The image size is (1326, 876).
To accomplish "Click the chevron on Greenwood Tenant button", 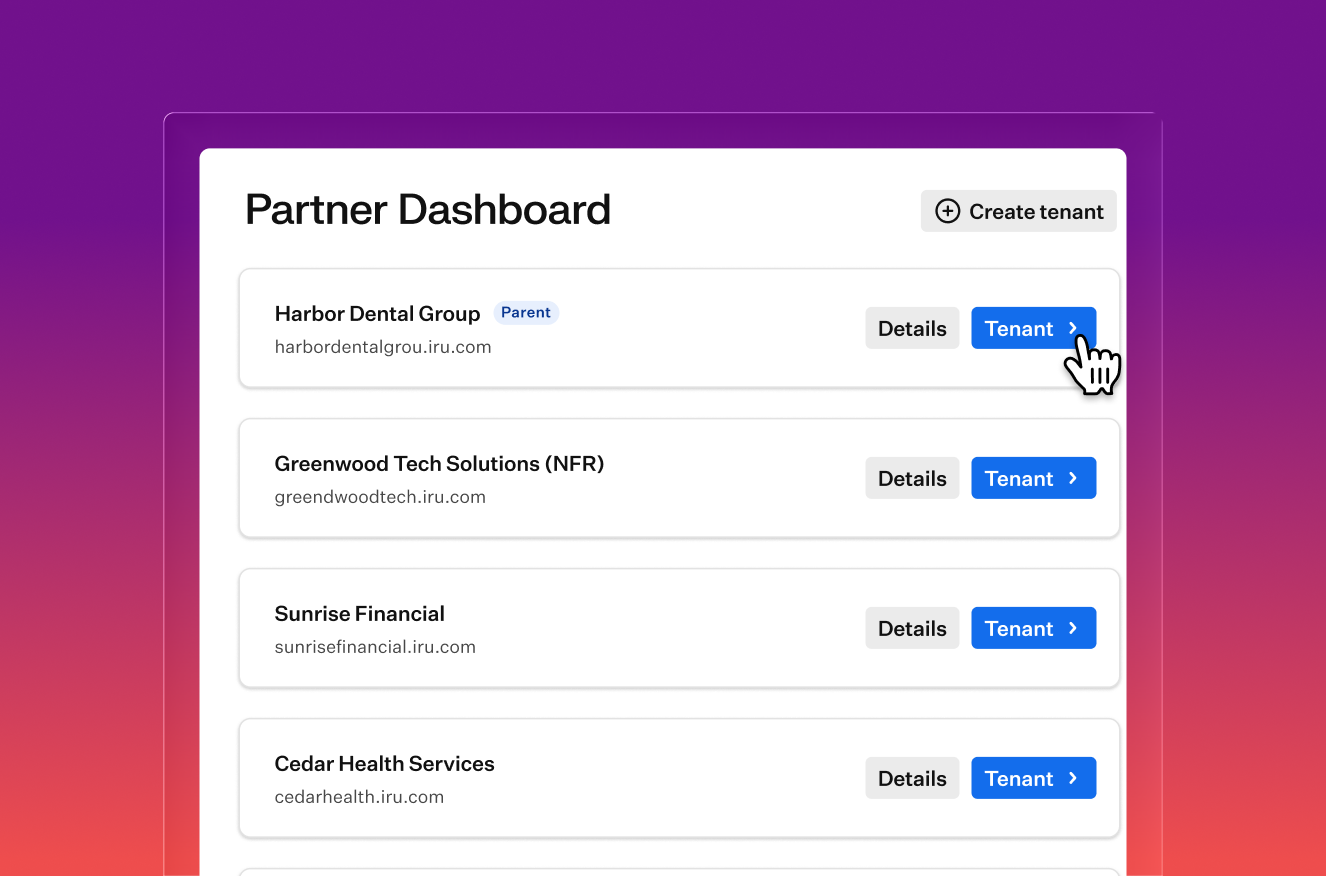I will (1073, 478).
